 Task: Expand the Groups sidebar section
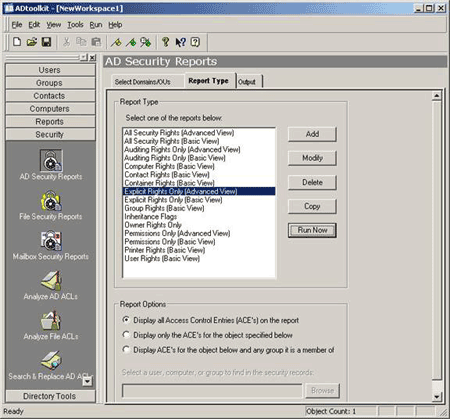[50, 83]
